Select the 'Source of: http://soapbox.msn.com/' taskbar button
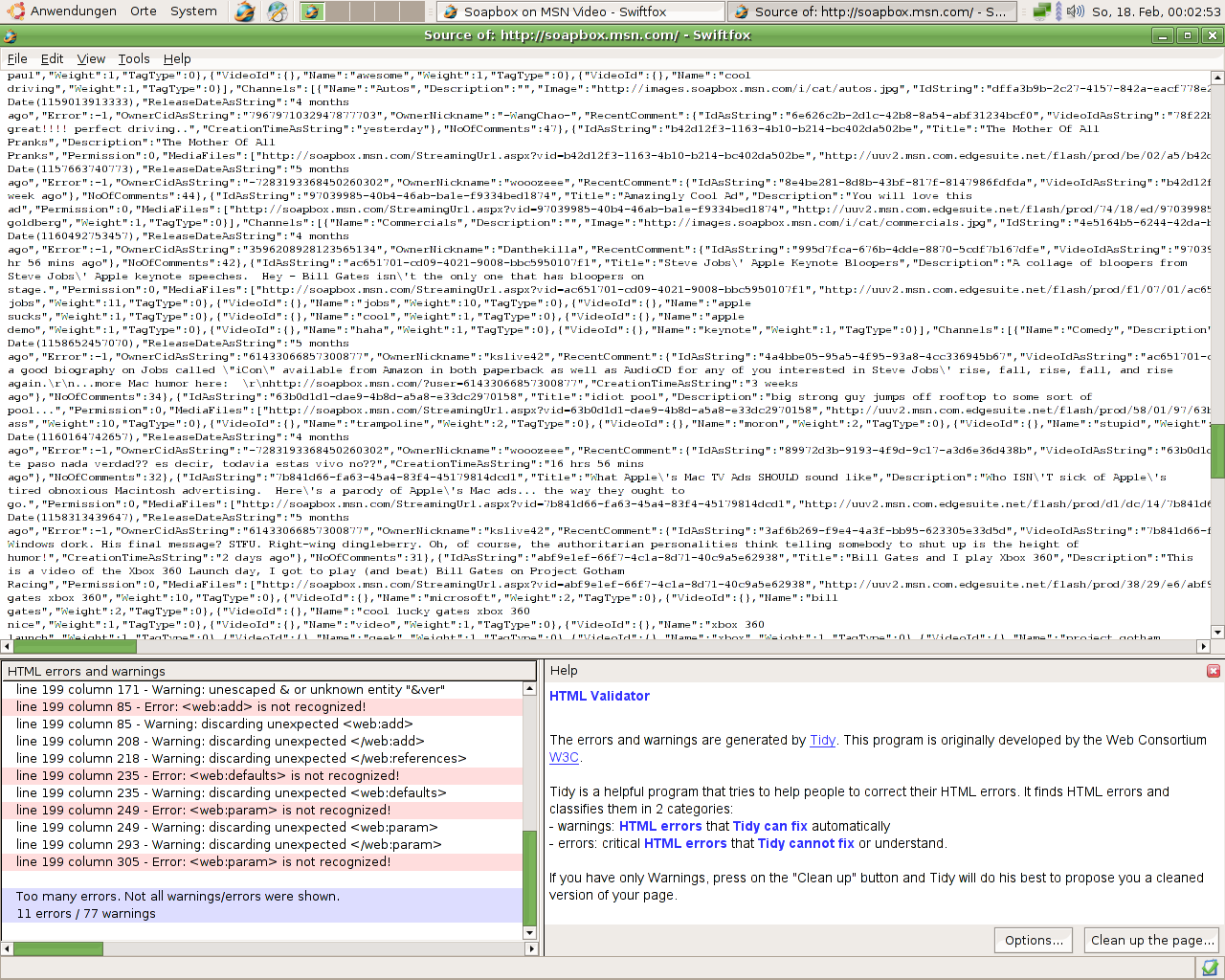 871,11
